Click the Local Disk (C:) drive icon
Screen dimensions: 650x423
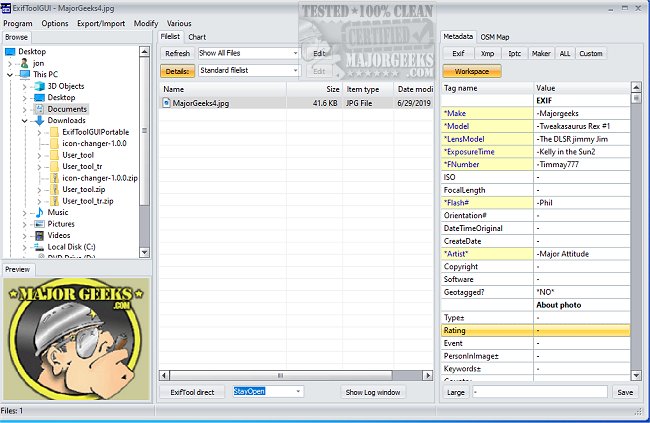tap(39, 246)
